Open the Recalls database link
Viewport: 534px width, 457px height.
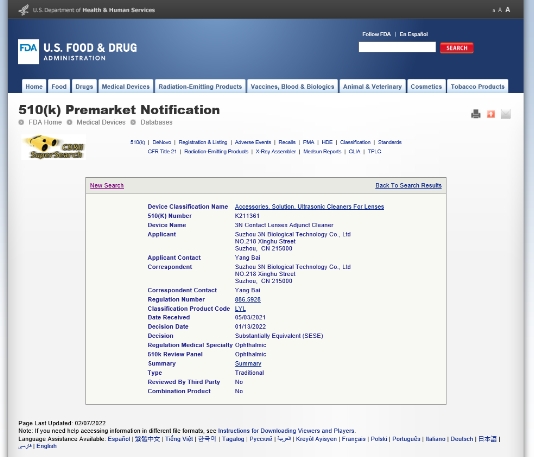(287, 142)
